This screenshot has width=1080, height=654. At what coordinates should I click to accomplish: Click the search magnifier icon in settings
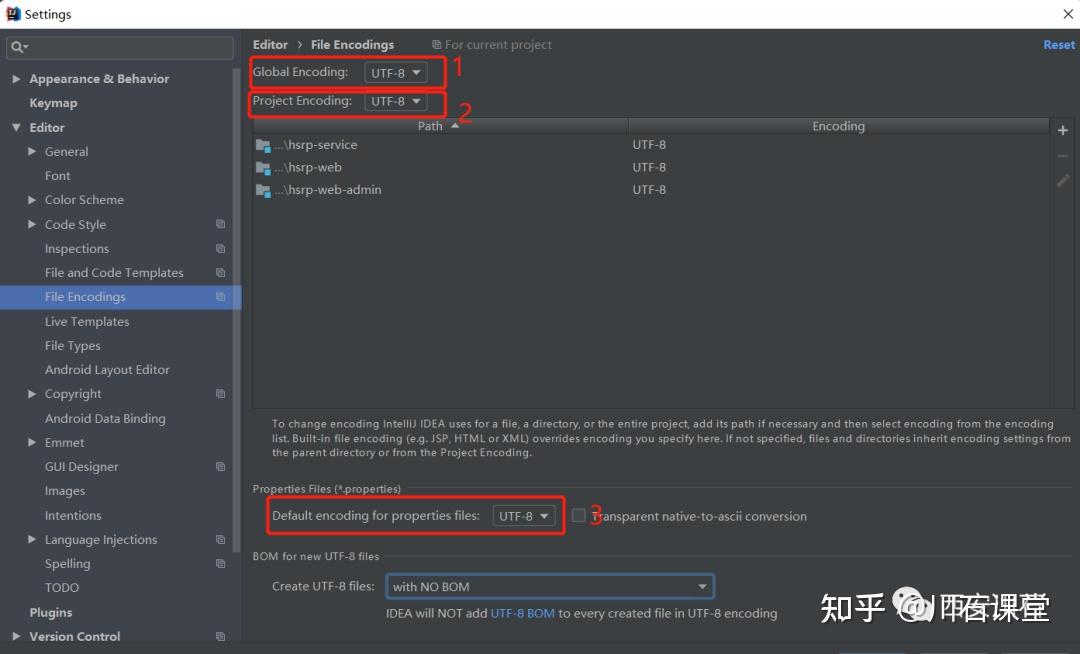coord(18,47)
